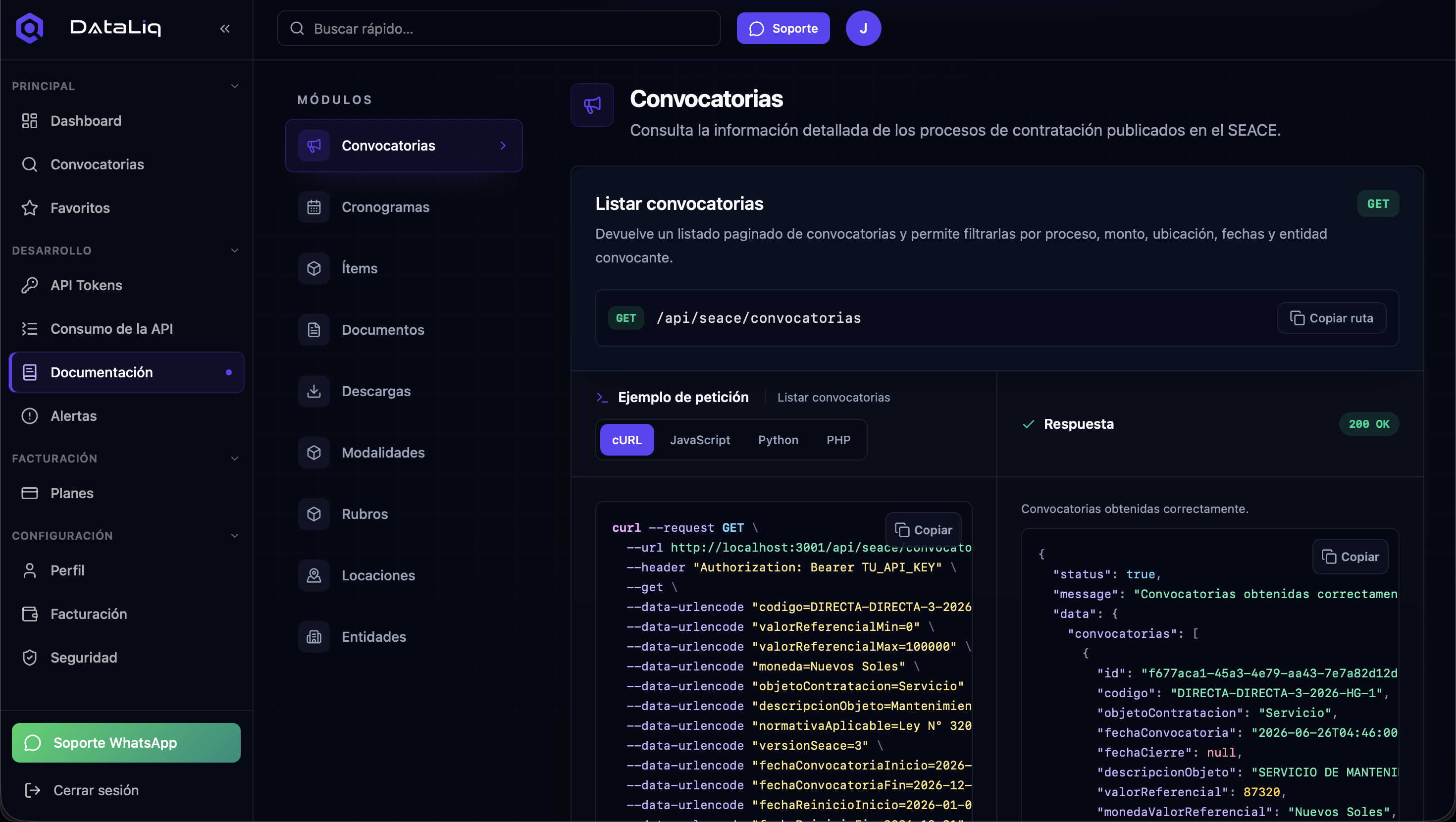Select Documentación in the sidebar
The height and width of the screenshot is (822, 1456).
pos(127,372)
